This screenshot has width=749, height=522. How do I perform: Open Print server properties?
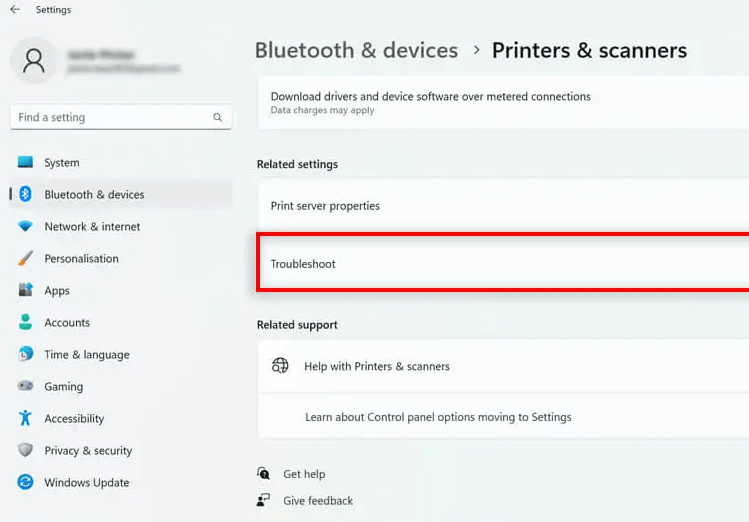point(325,206)
